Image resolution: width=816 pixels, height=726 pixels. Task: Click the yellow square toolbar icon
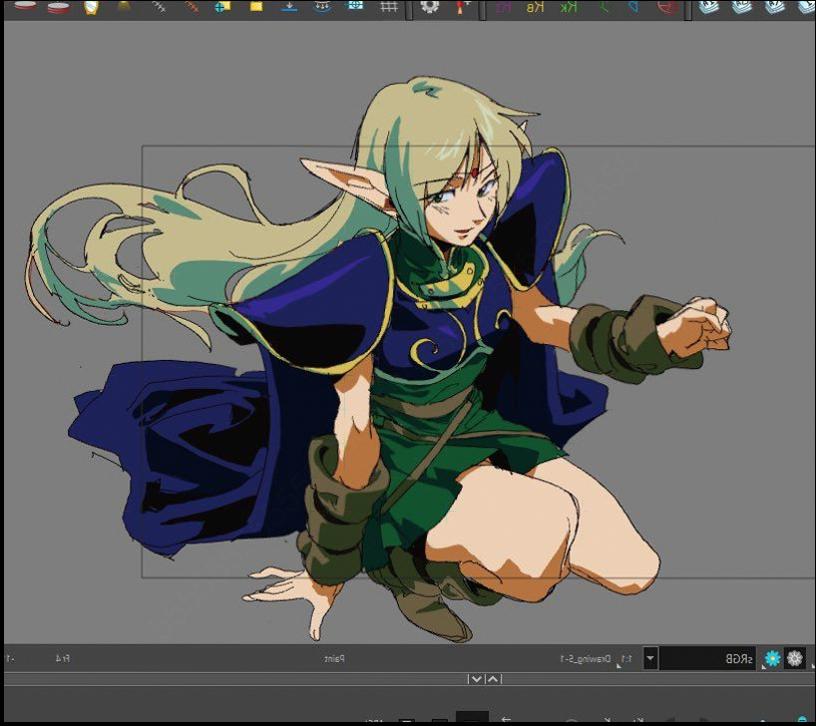[256, 6]
